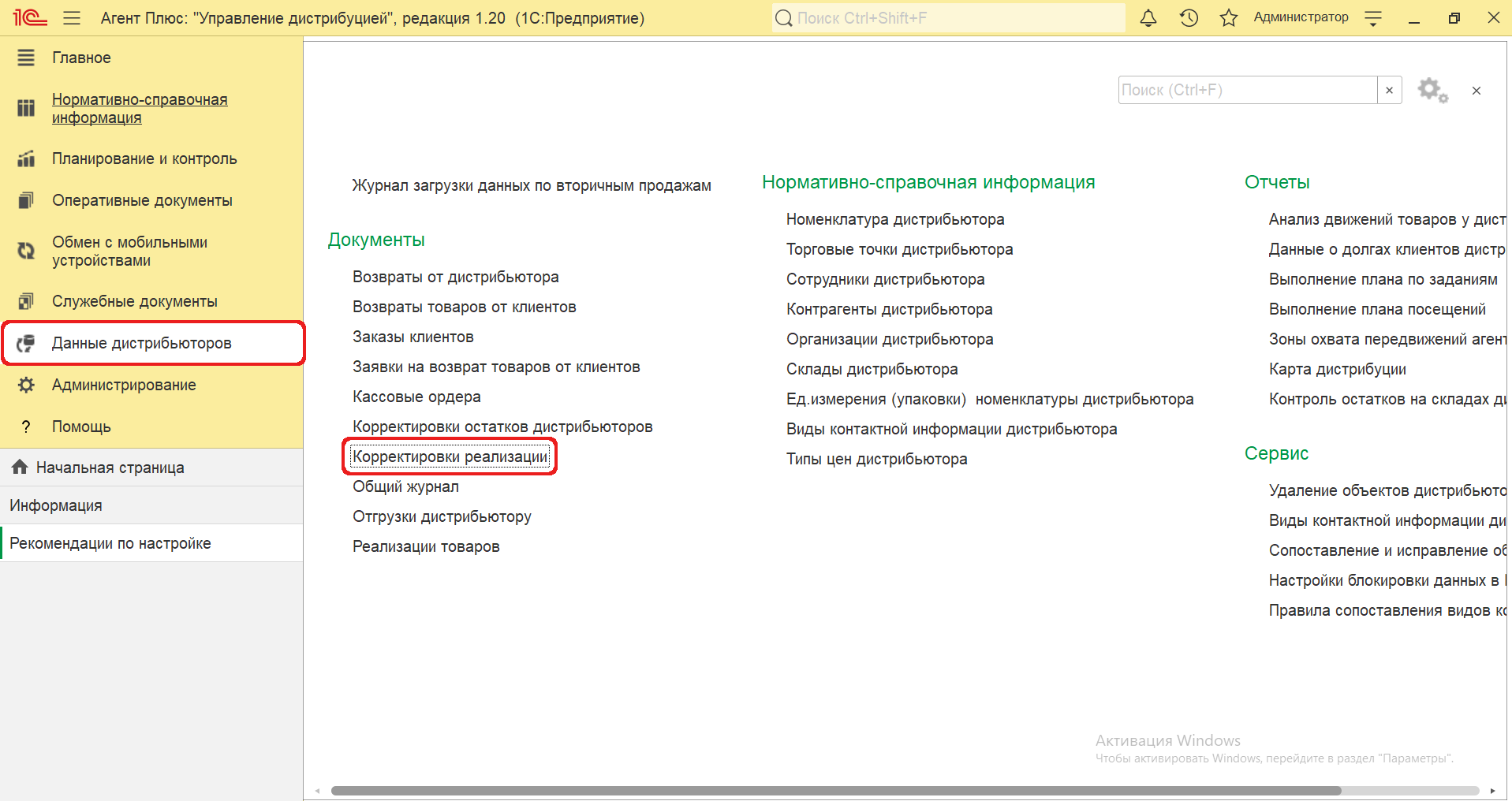
Task: Click the Обмен с мобильными устройствами sync icon
Action: click(26, 251)
